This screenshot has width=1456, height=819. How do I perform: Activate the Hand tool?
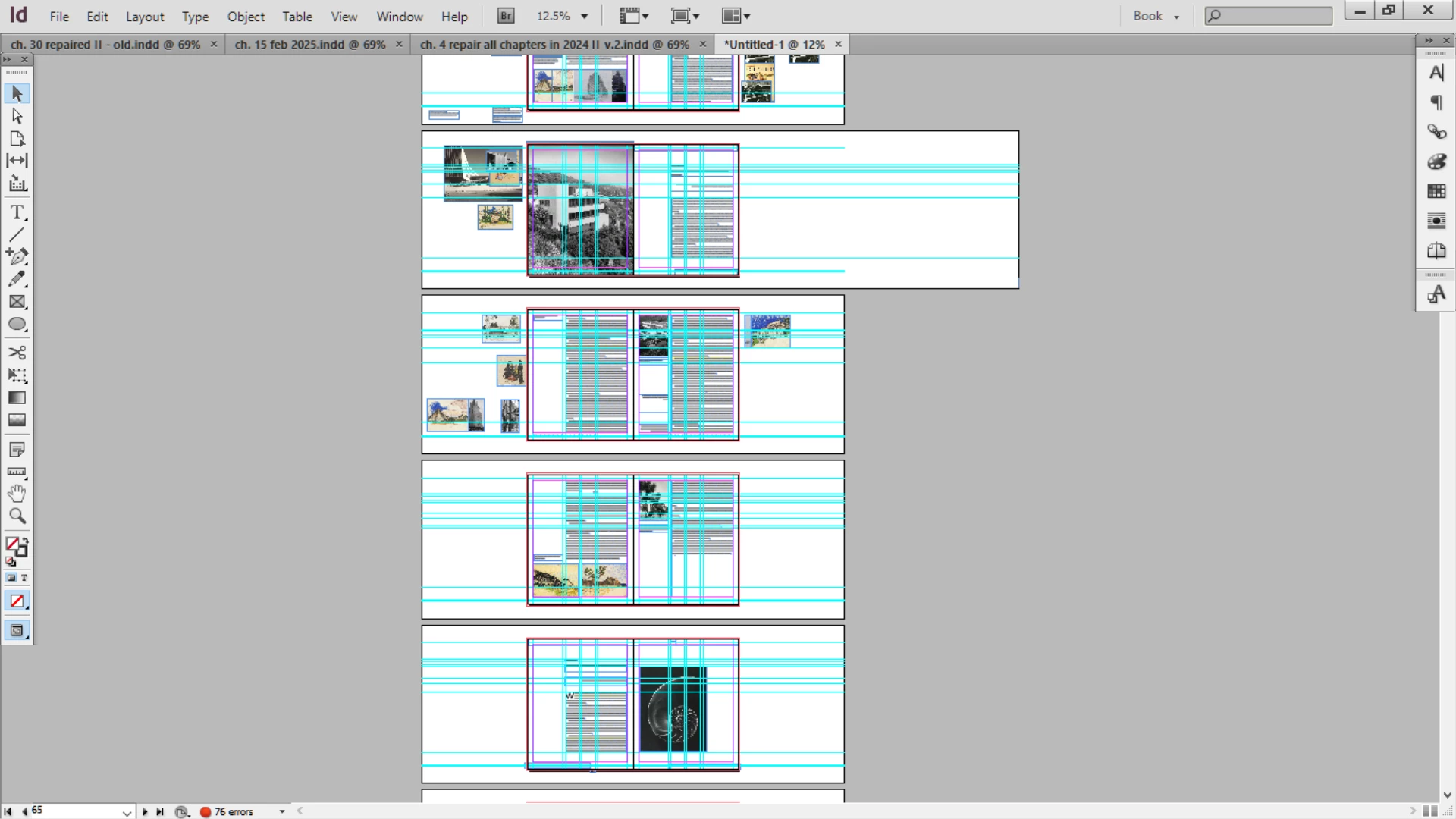(17, 494)
